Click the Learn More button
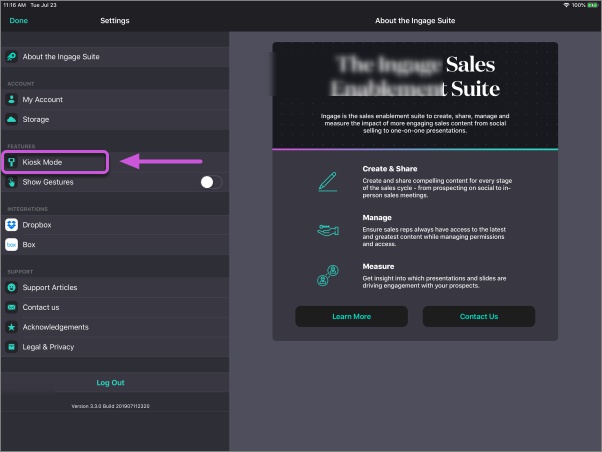This screenshot has height=452, width=602. pos(351,316)
